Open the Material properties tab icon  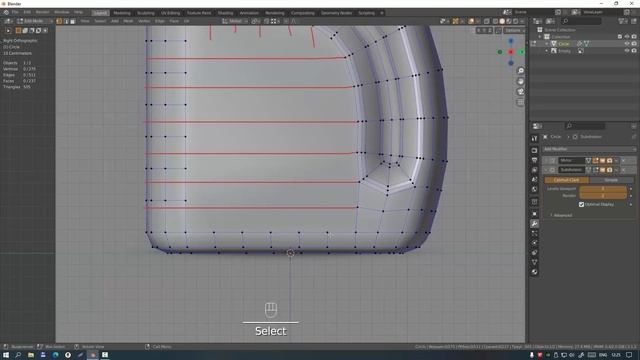534,272
